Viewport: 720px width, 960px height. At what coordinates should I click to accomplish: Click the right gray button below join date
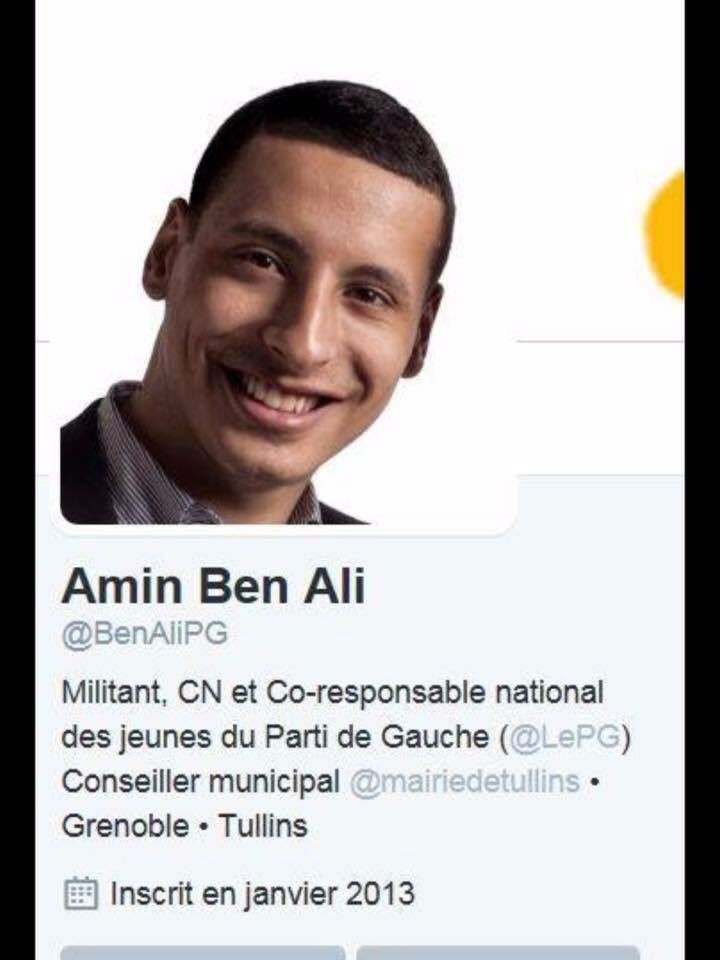[x=498, y=953]
